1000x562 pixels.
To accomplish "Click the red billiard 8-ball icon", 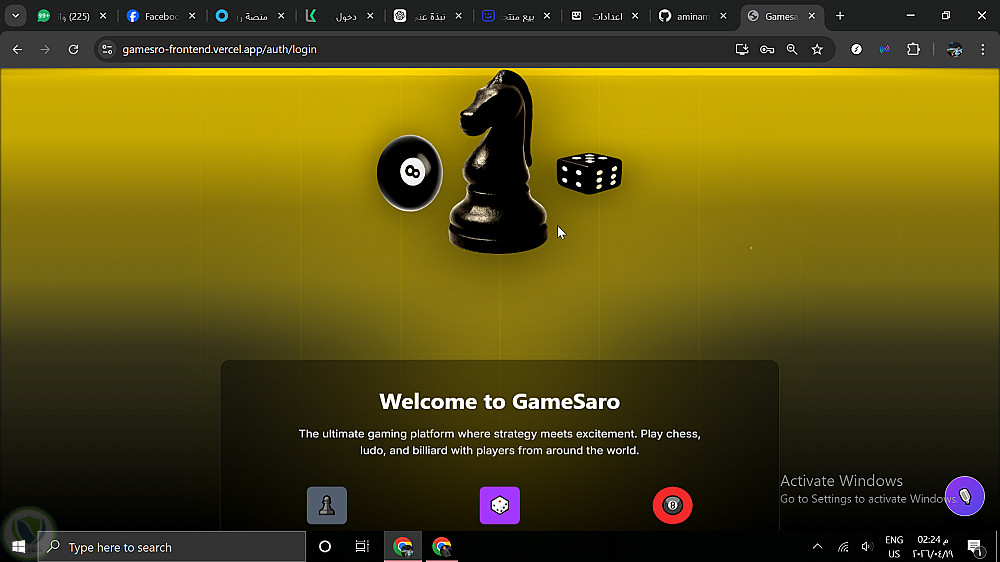I will 672,505.
